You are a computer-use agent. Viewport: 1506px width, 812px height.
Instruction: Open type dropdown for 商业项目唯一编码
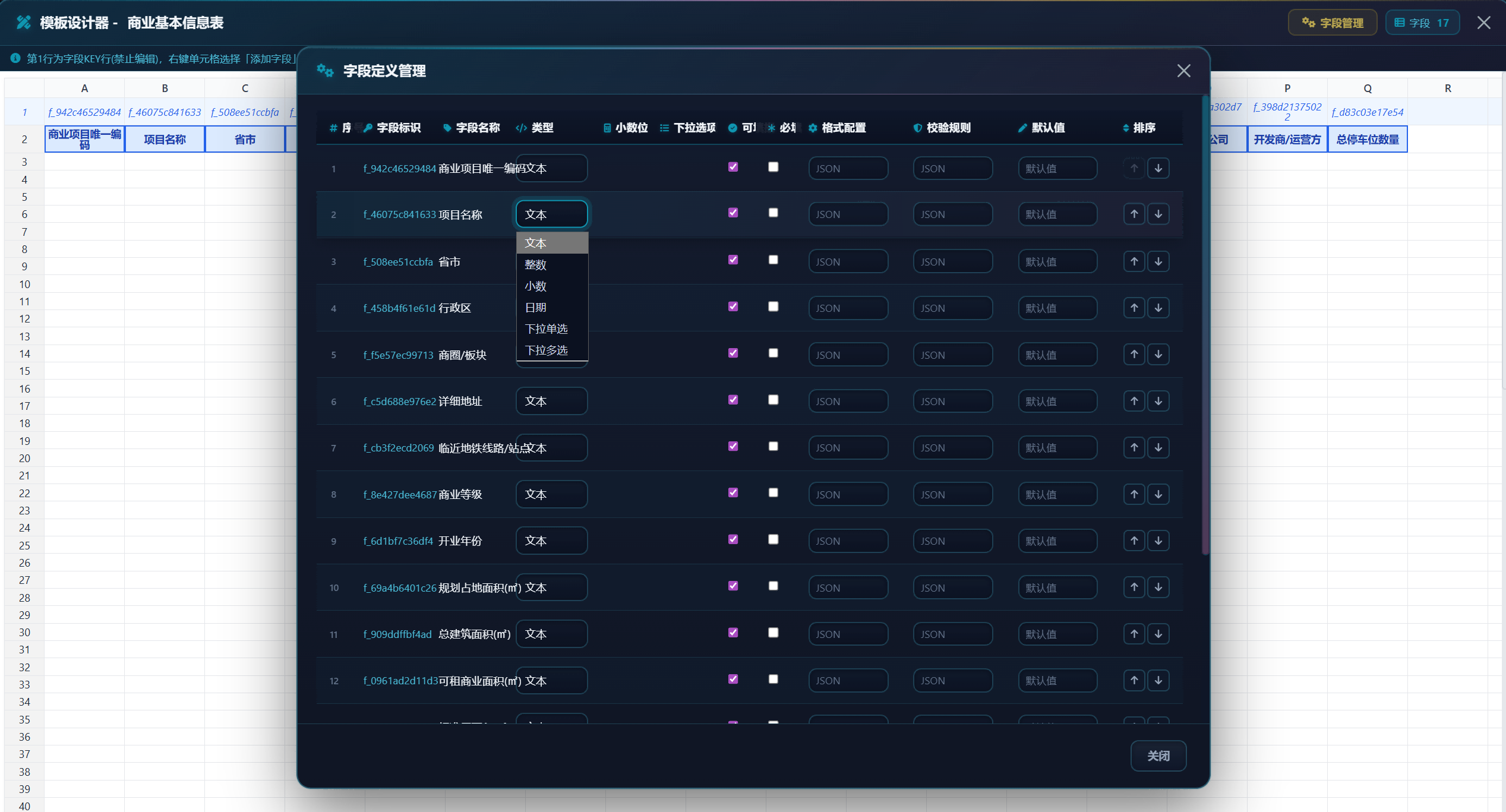551,168
